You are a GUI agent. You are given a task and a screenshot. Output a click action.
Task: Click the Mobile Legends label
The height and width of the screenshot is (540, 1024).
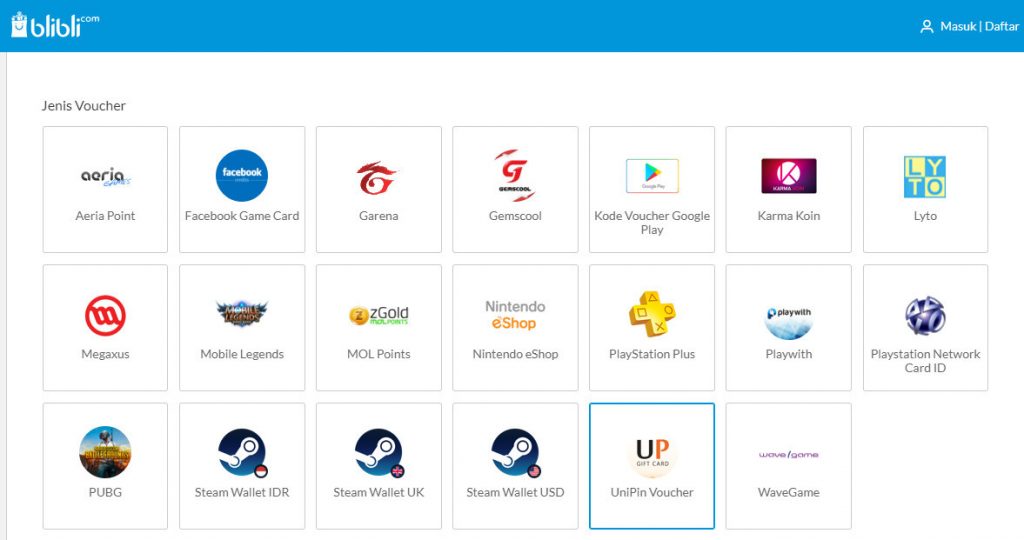(242, 355)
